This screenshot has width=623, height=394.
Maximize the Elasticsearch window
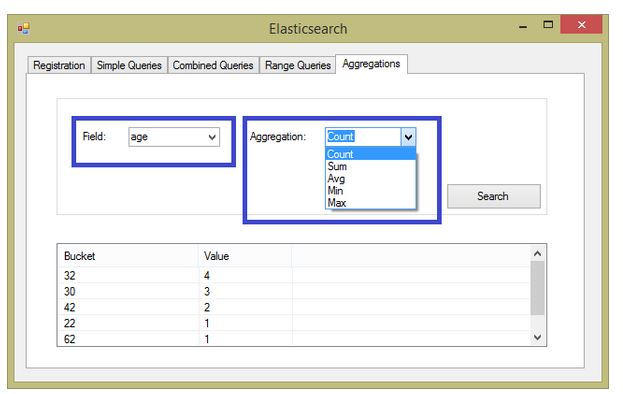click(x=548, y=25)
